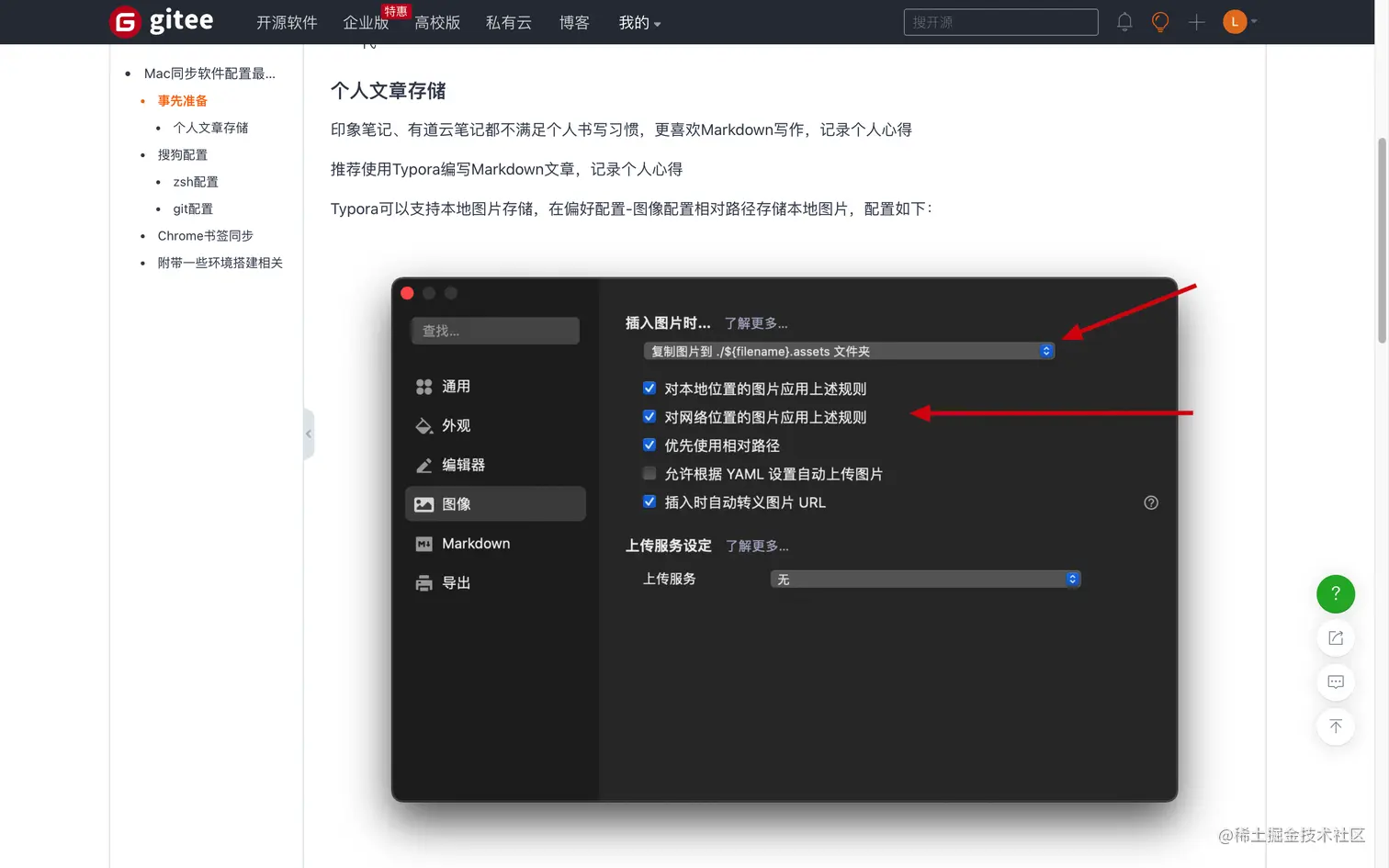Open the Gitee logo homepage
The image size is (1389, 868).
click(162, 21)
